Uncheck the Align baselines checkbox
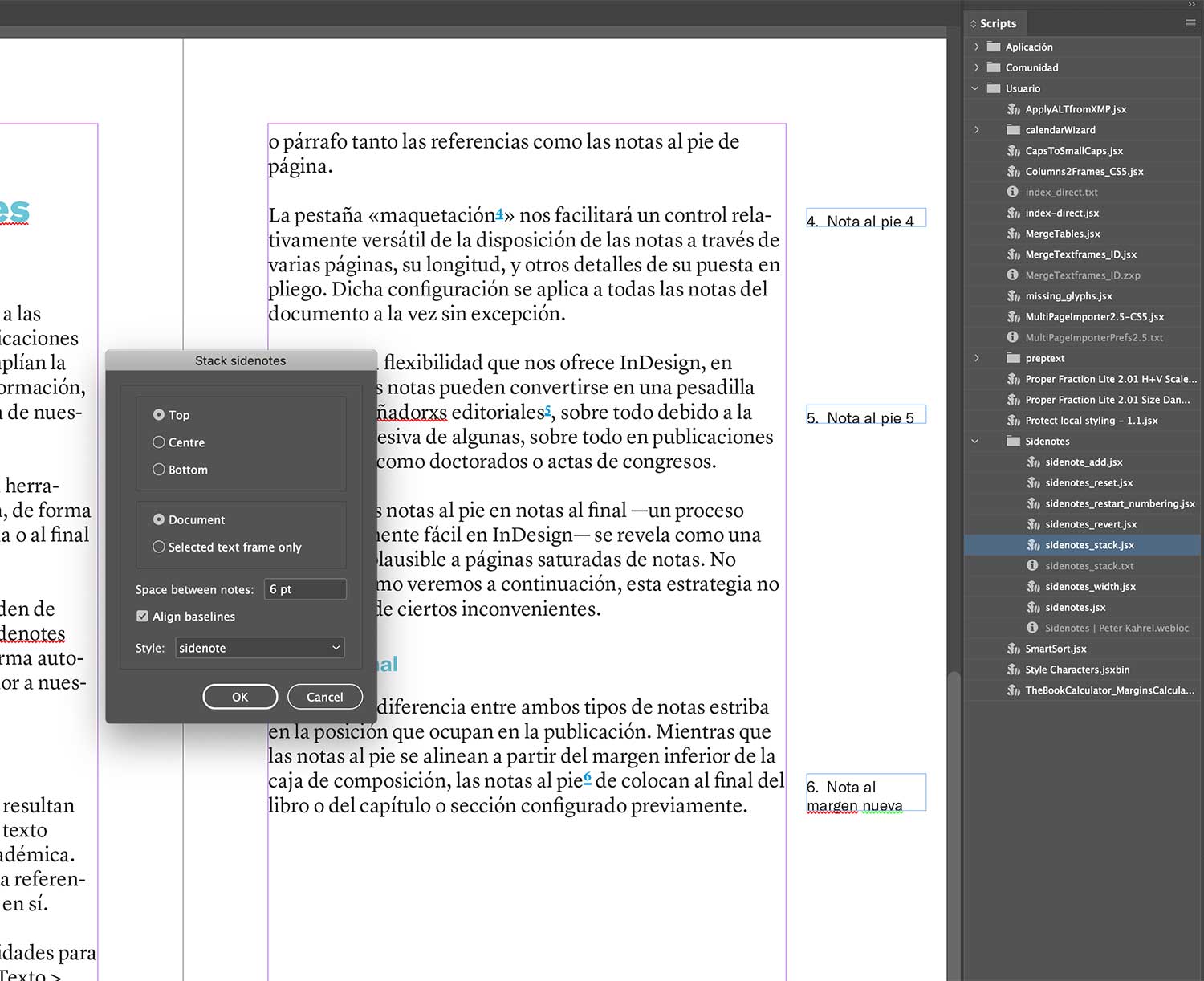 (142, 616)
